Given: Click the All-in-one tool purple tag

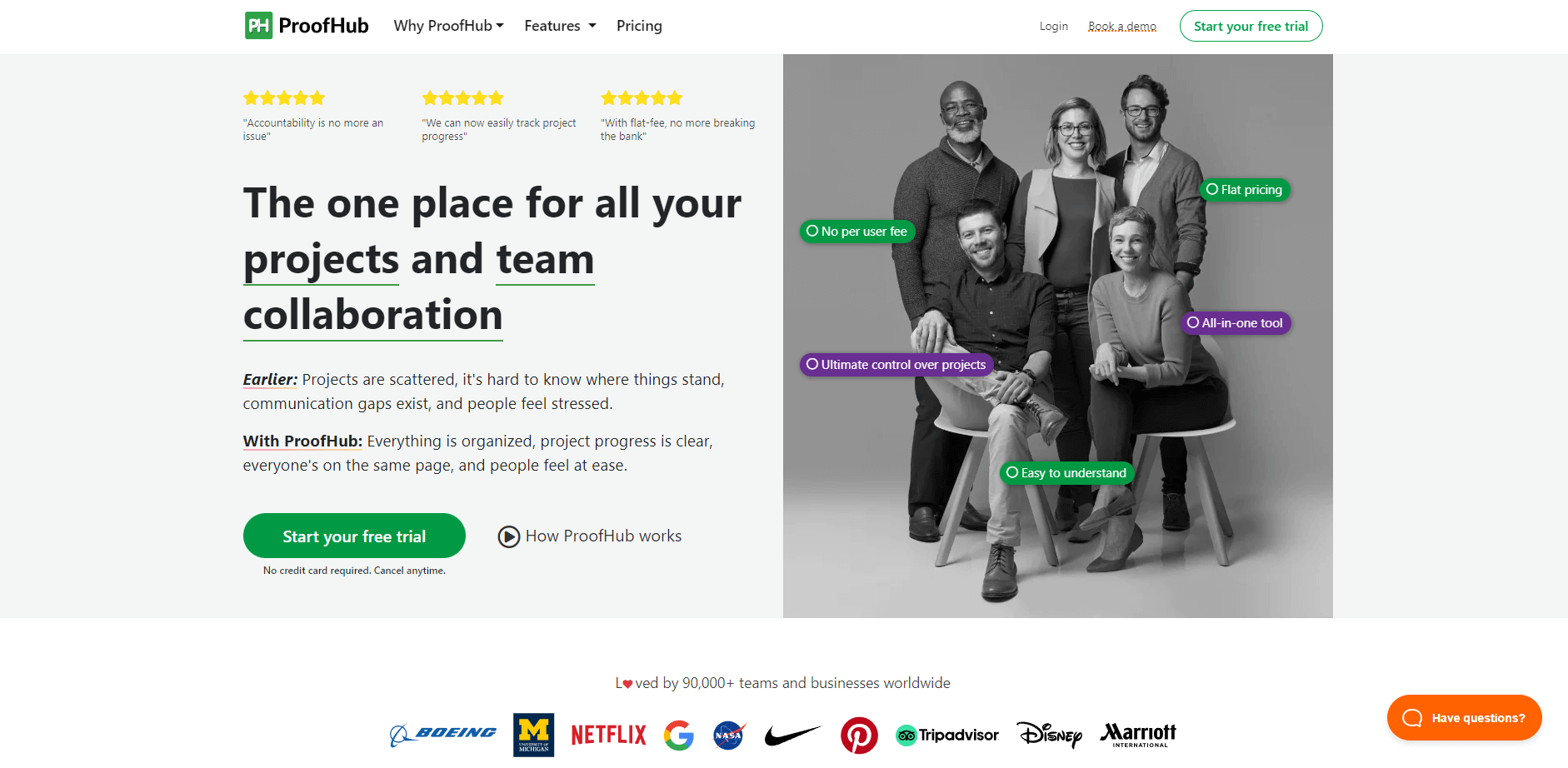Looking at the screenshot, I should 1236,323.
